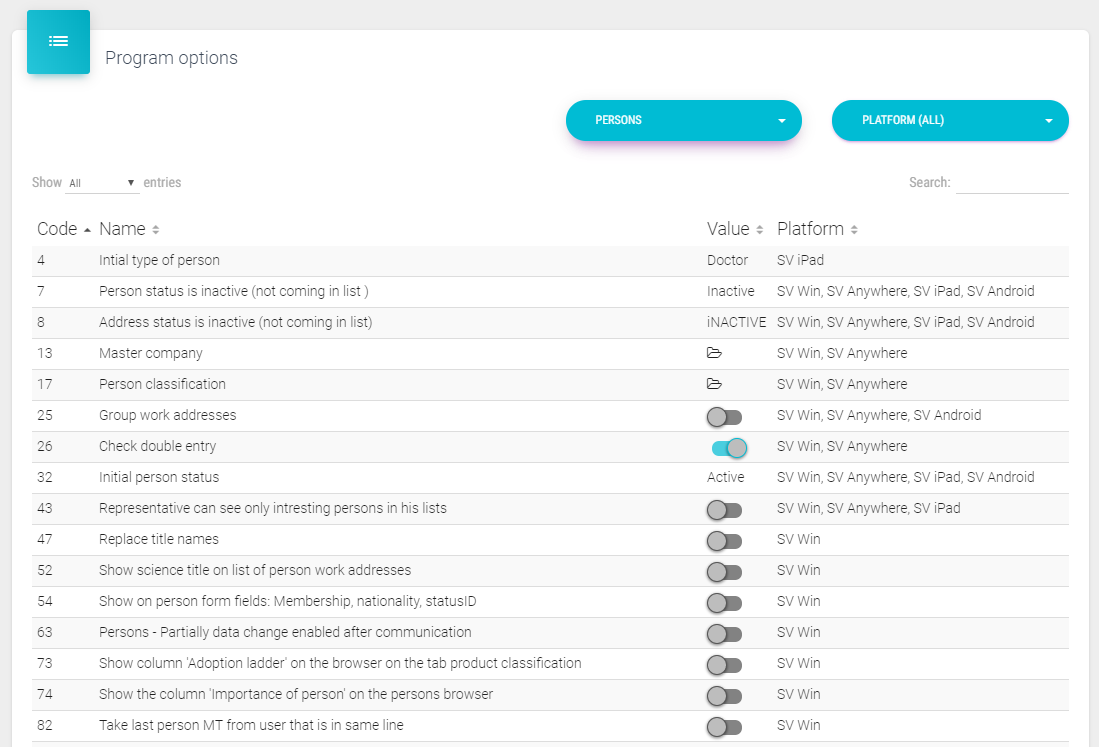Click the Program options list icon
This screenshot has height=747, width=1099.
[58, 42]
